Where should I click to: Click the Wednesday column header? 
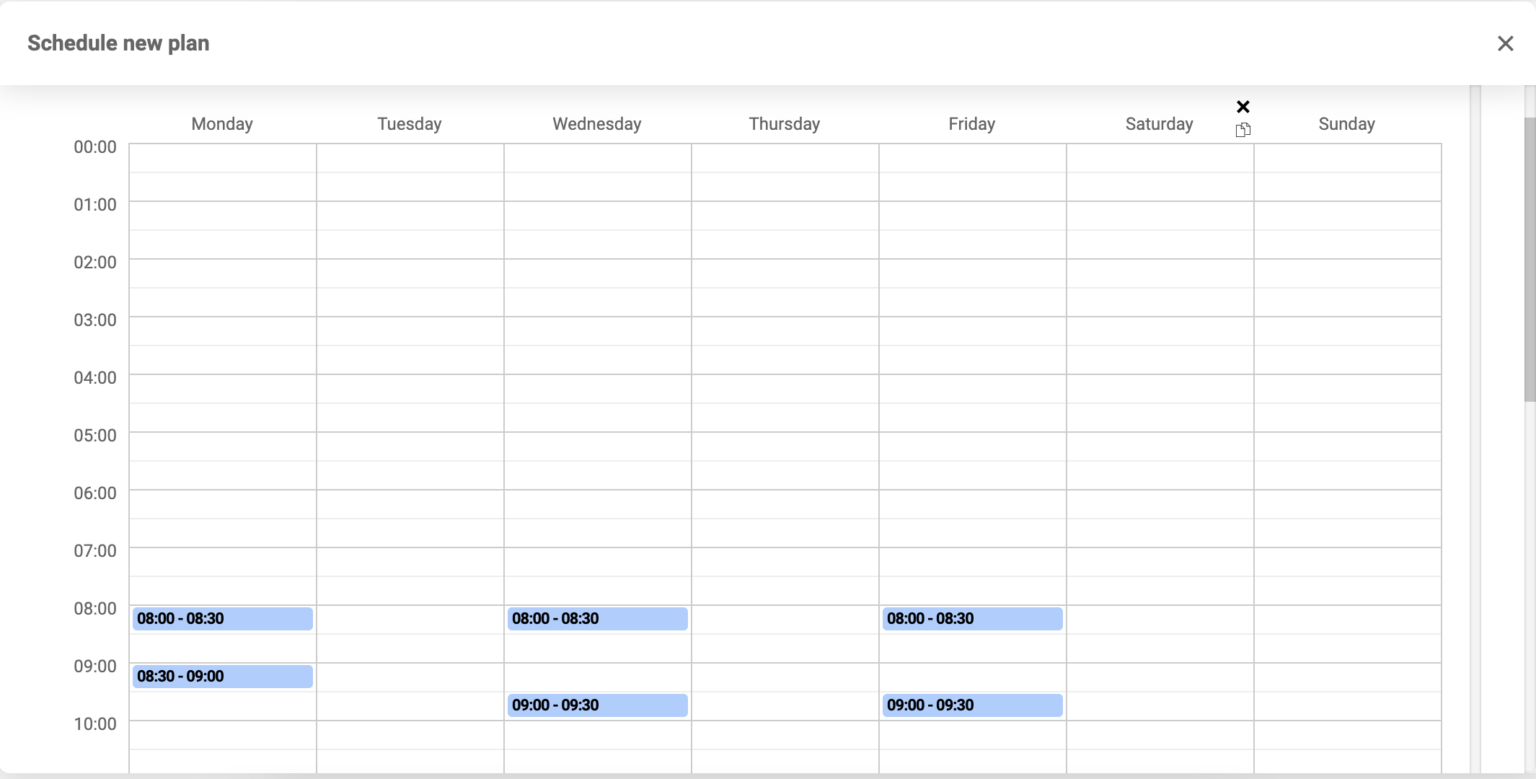tap(596, 123)
